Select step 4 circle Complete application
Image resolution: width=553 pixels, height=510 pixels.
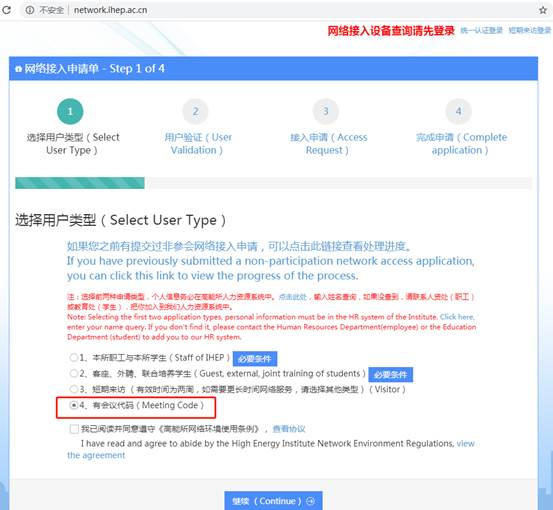pos(458,111)
